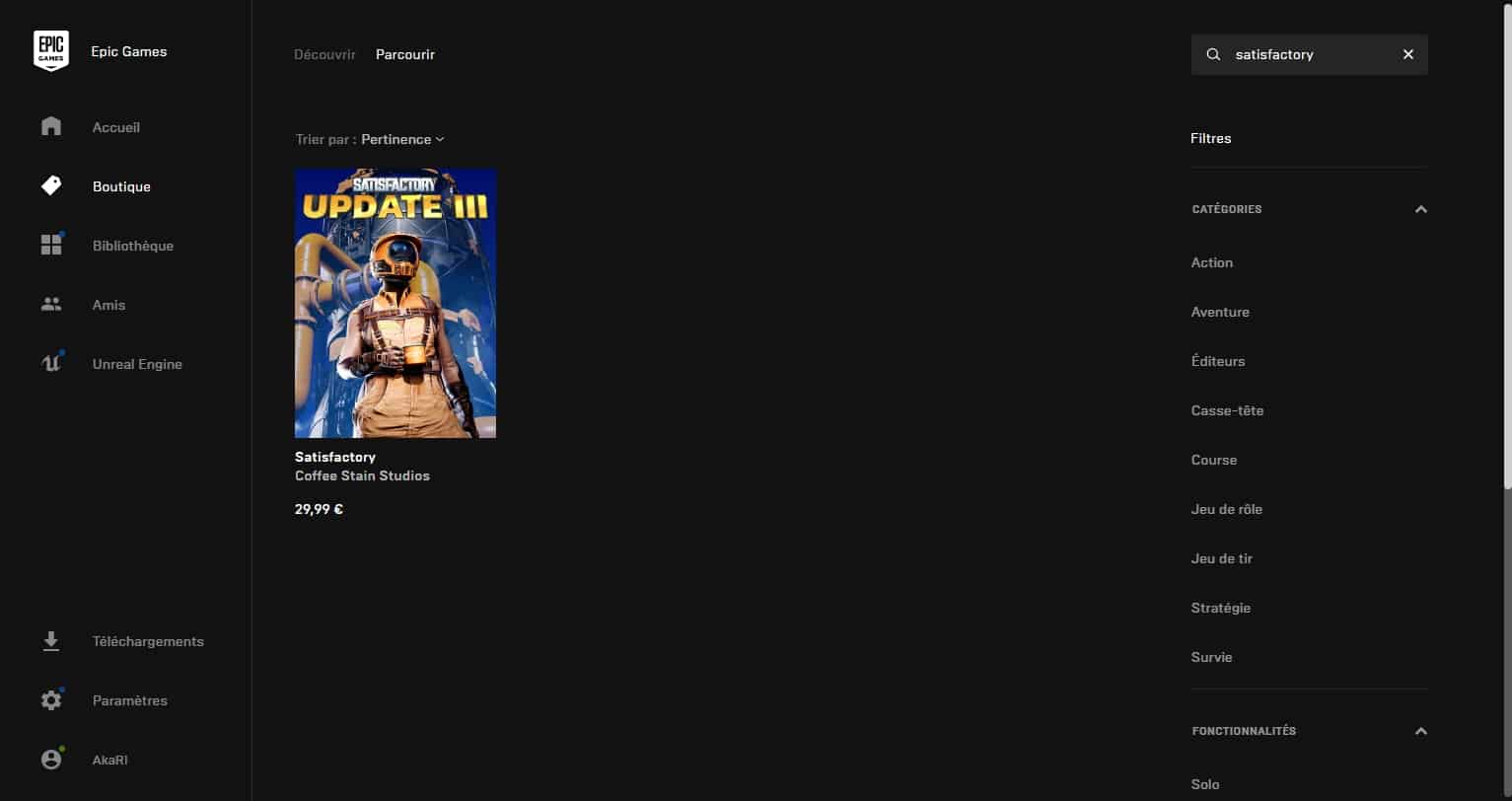Click the Epic Games logo icon
This screenshot has width=1512, height=801.
[51, 51]
